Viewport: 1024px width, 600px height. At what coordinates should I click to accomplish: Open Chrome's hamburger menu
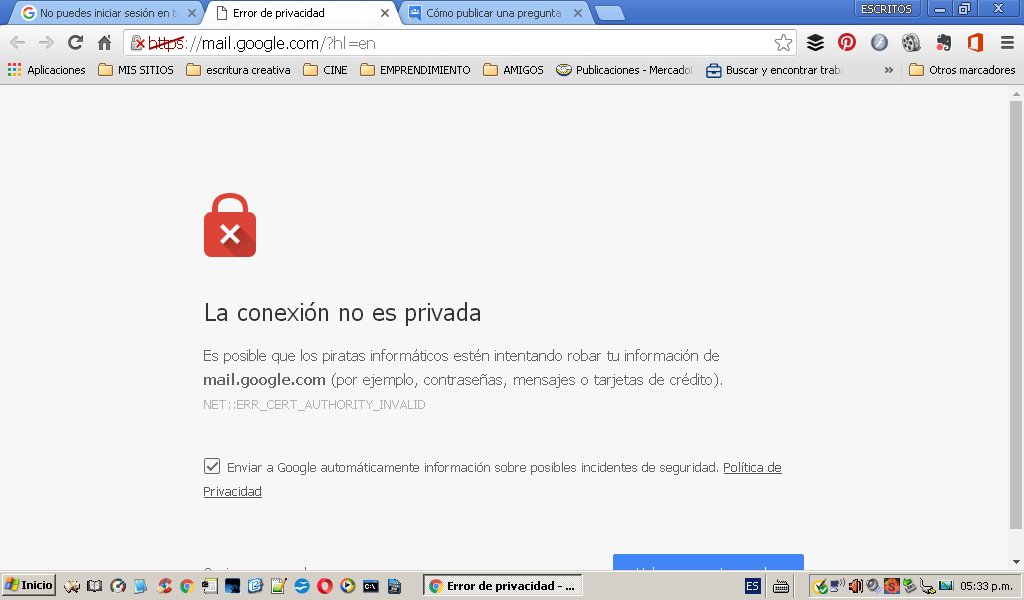click(1008, 43)
